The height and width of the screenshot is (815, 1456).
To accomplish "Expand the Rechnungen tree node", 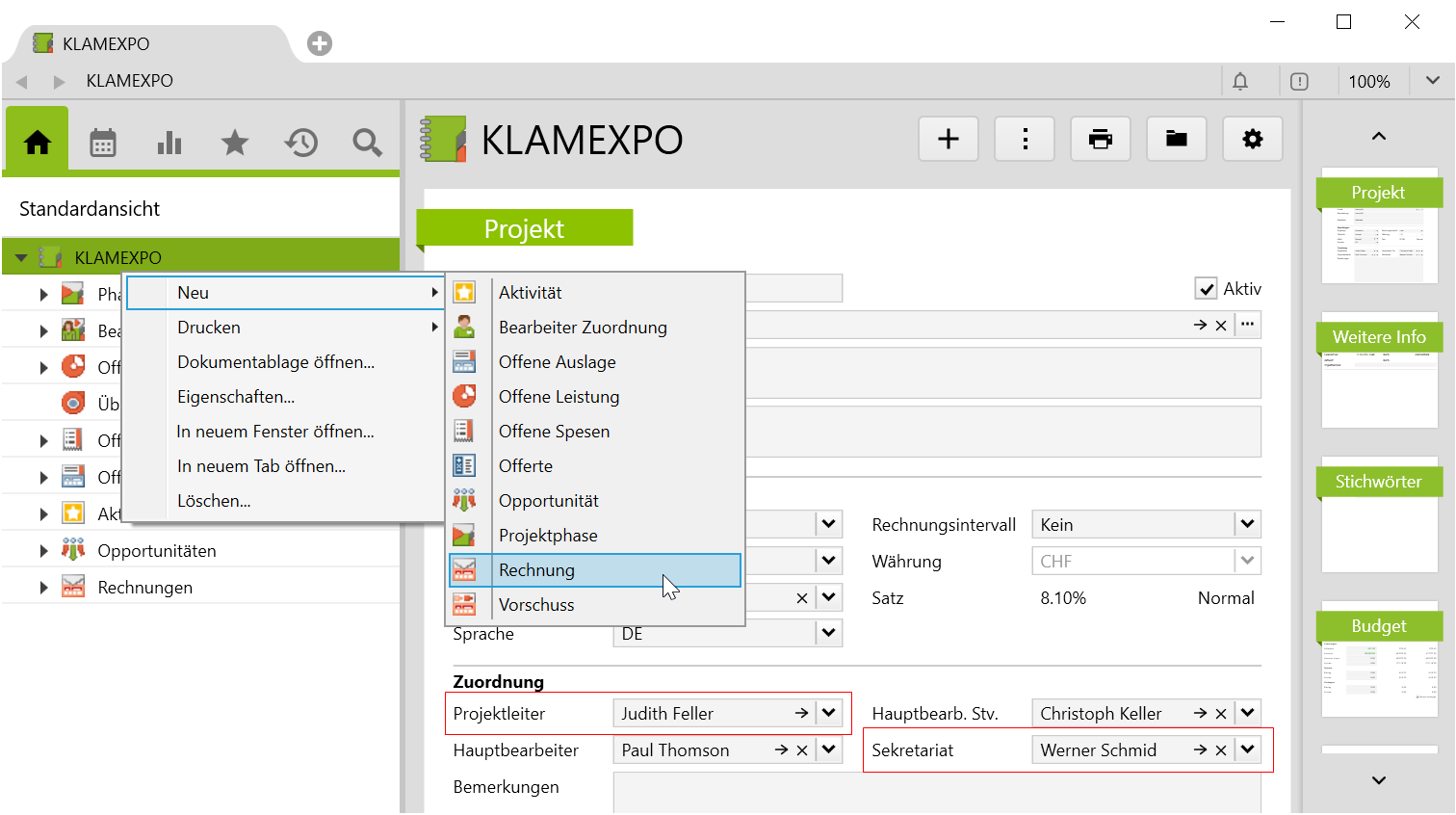I will pos(43,588).
